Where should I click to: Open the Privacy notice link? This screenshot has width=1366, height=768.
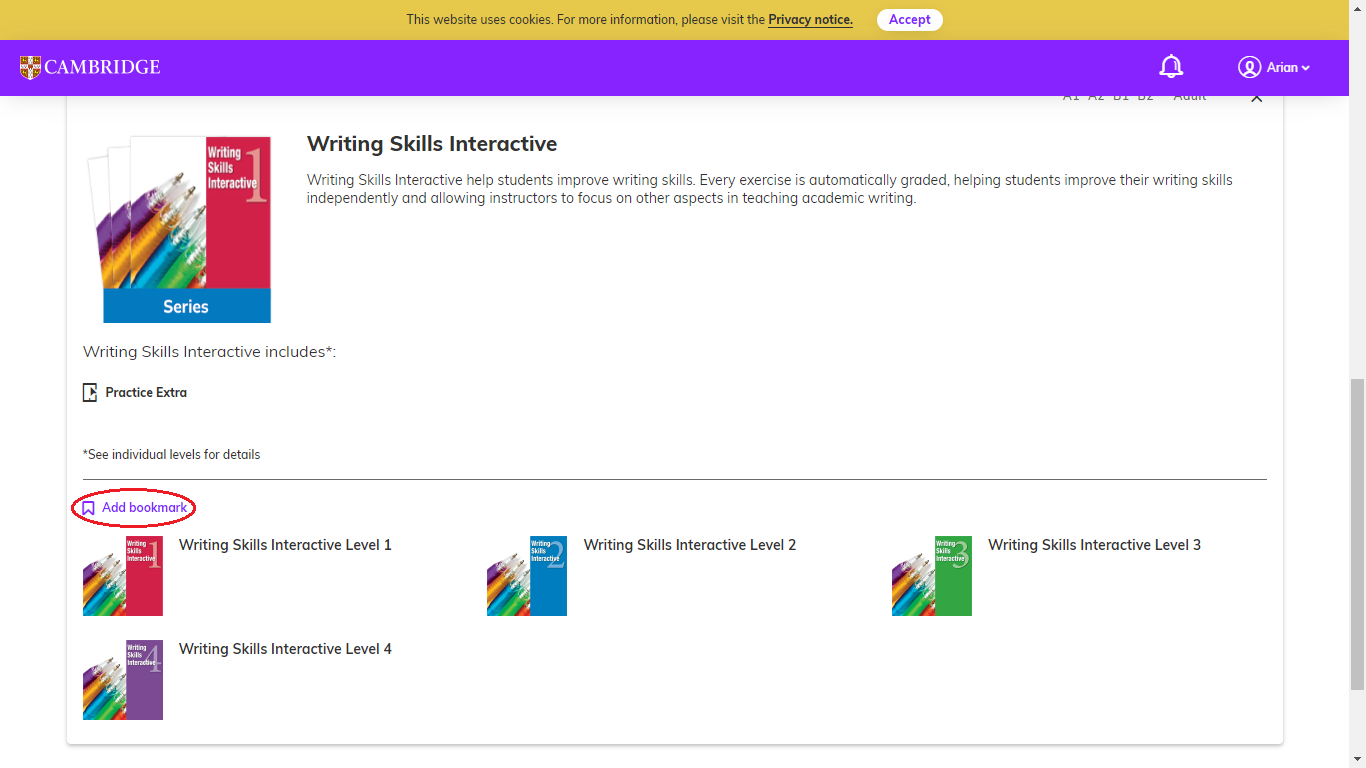(810, 20)
